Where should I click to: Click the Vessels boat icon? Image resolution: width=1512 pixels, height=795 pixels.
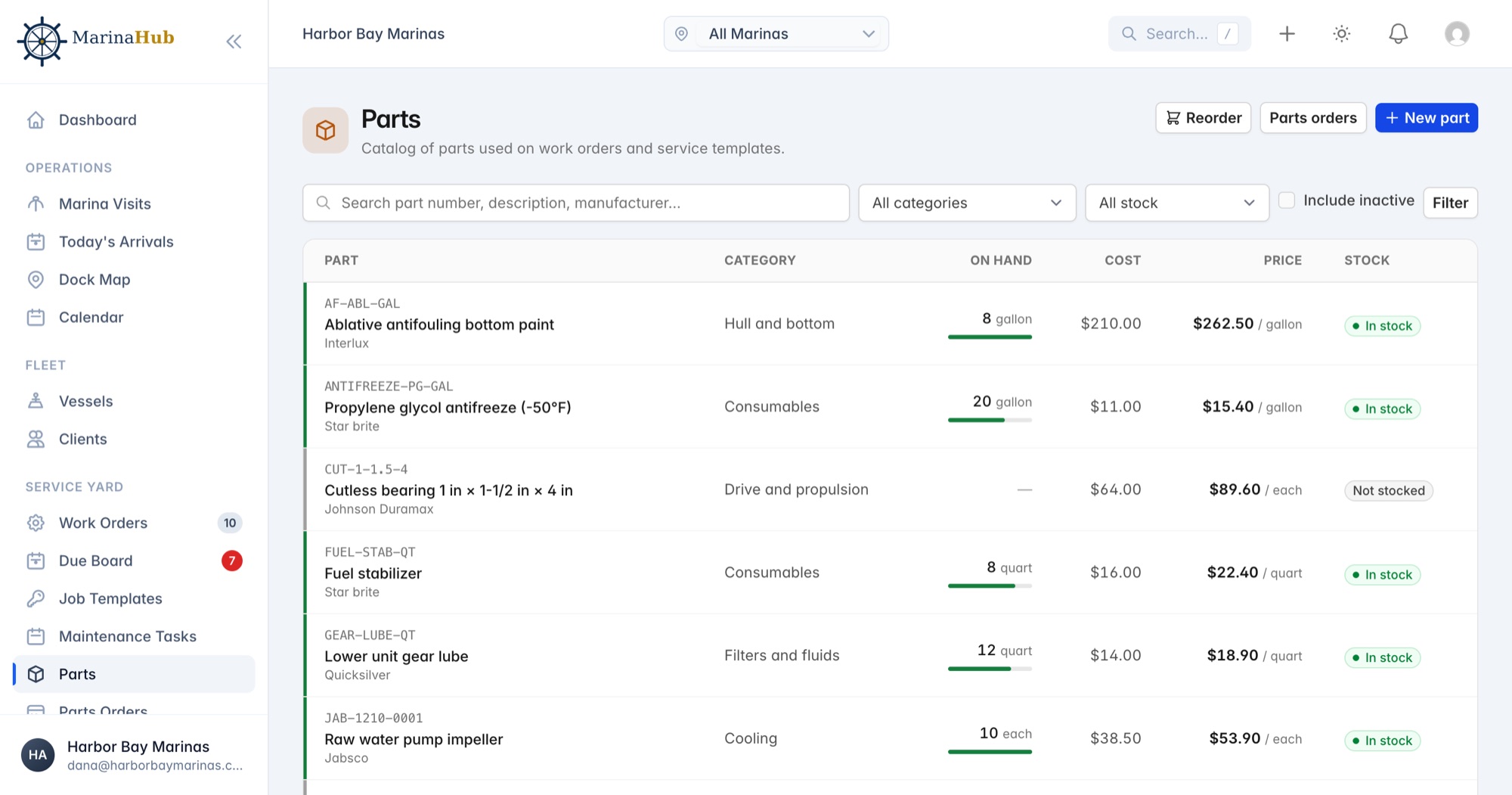tap(36, 402)
